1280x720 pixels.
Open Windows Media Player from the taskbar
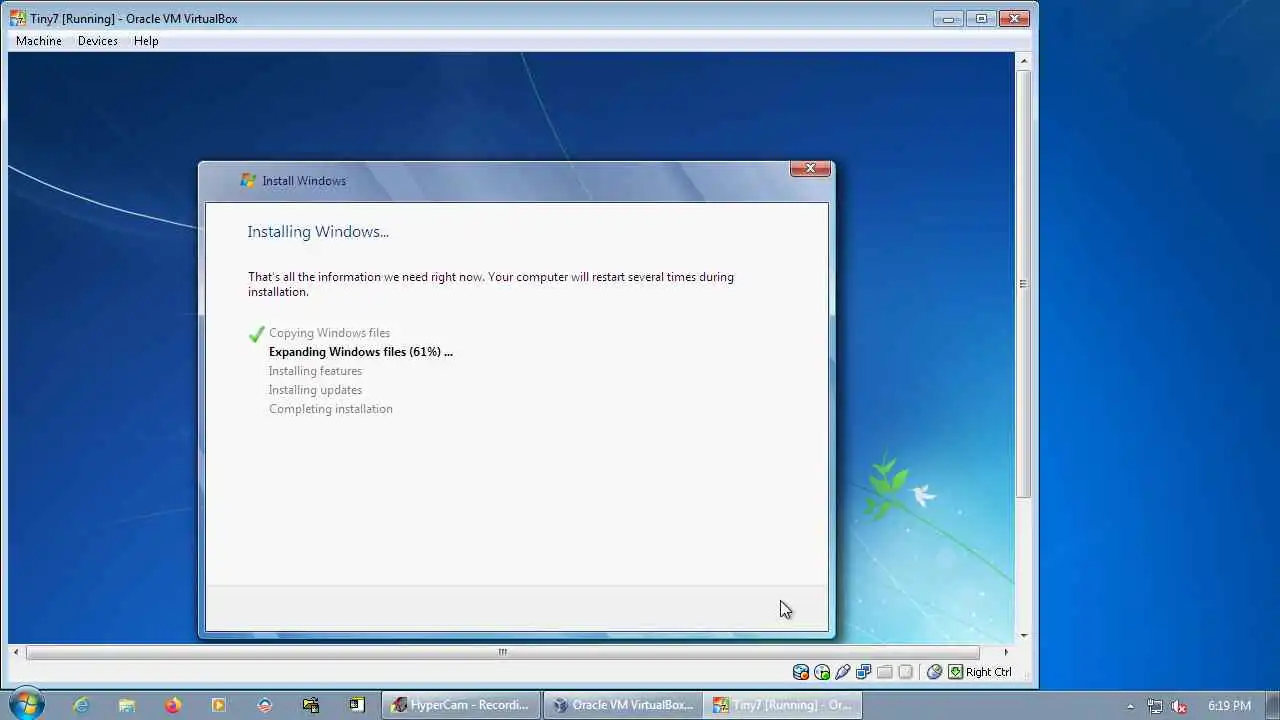pyautogui.click(x=219, y=705)
